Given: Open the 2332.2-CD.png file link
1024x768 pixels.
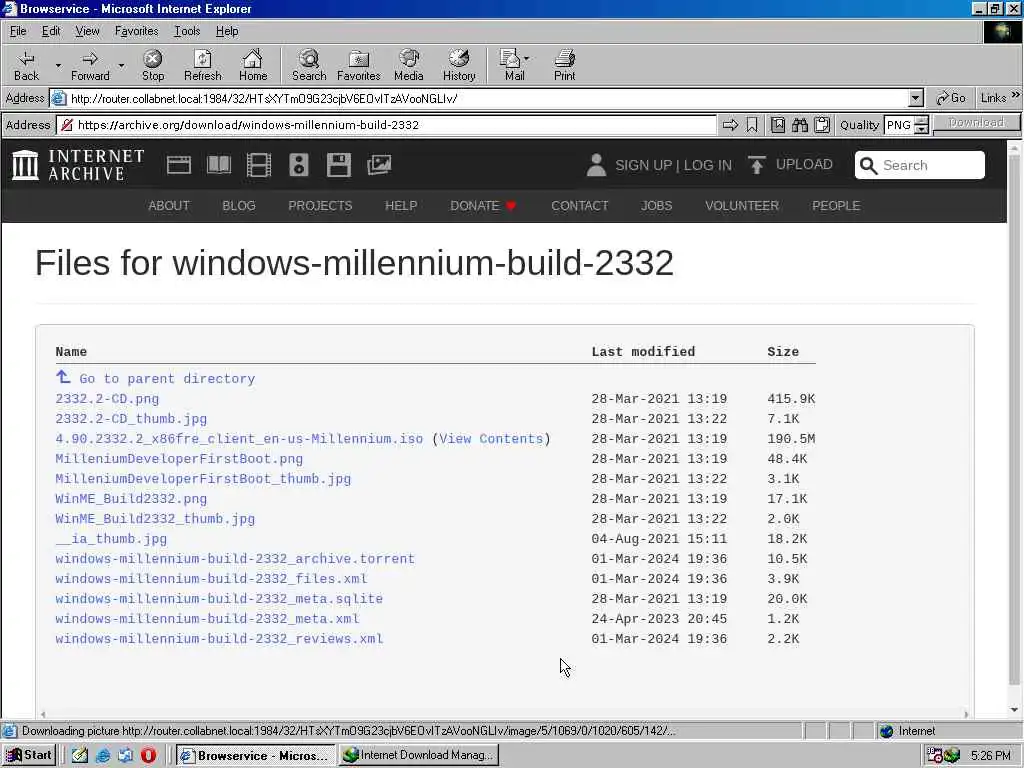Looking at the screenshot, I should (107, 399).
